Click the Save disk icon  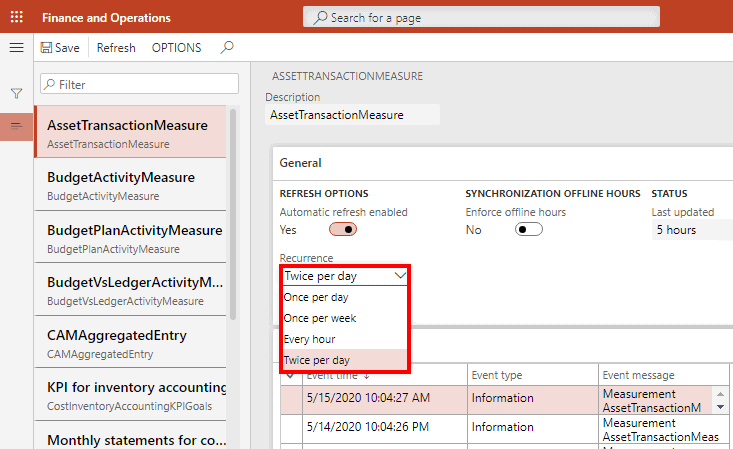(x=46, y=48)
